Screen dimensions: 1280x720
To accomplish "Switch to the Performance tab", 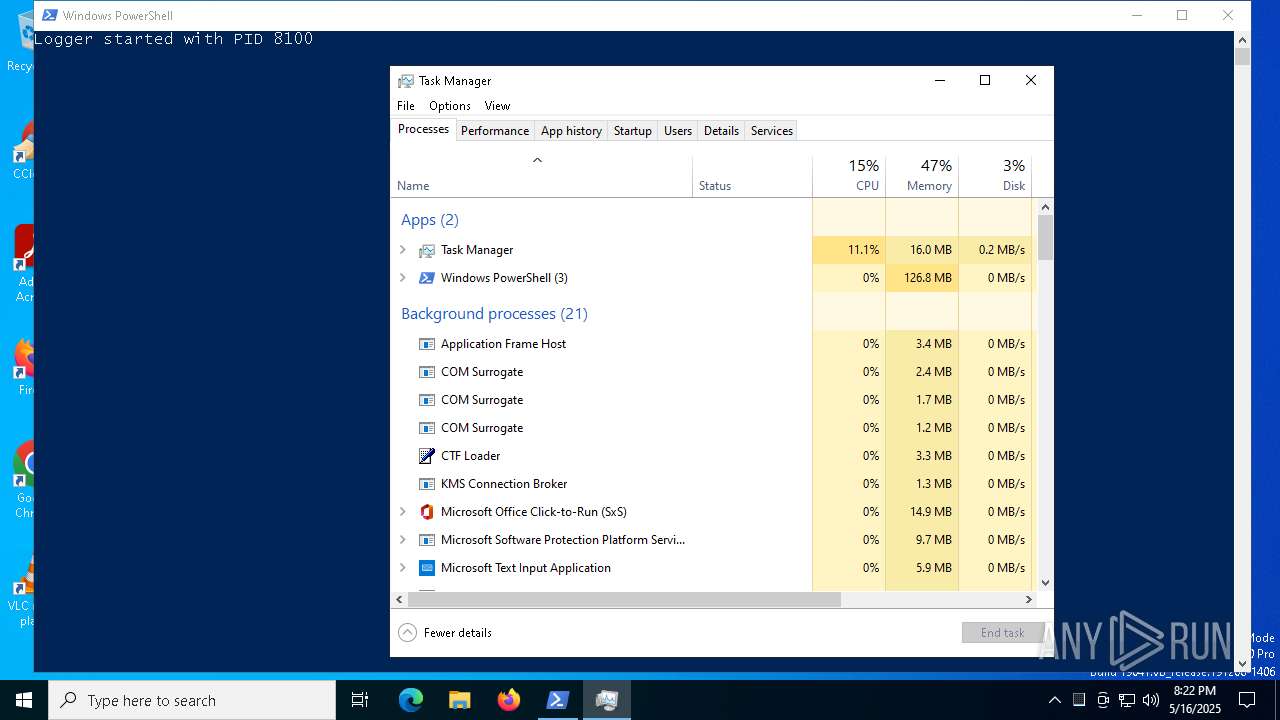I will (495, 131).
